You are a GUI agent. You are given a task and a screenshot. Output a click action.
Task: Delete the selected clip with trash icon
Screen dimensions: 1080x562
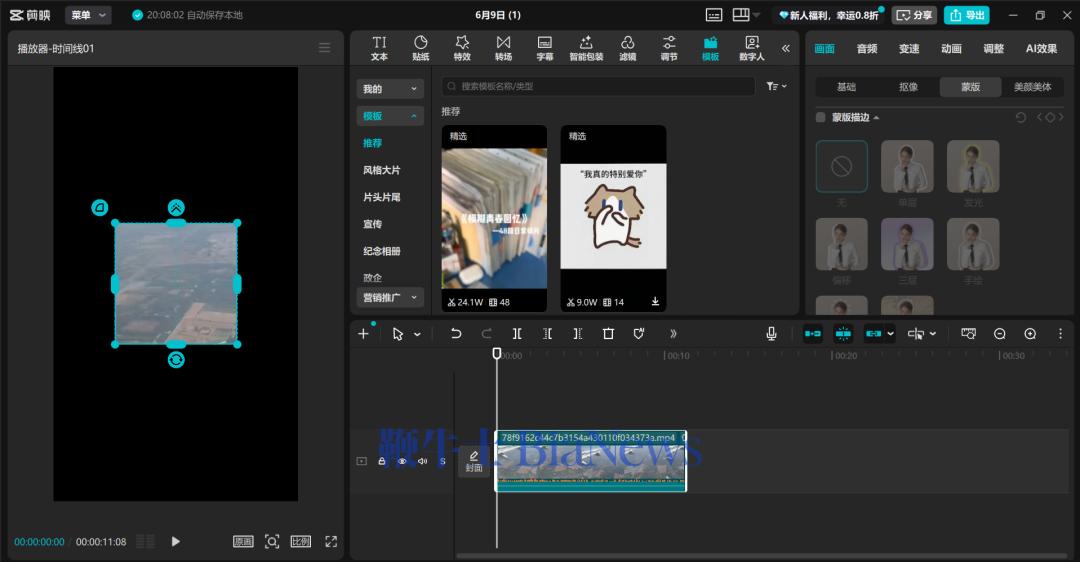pos(608,334)
